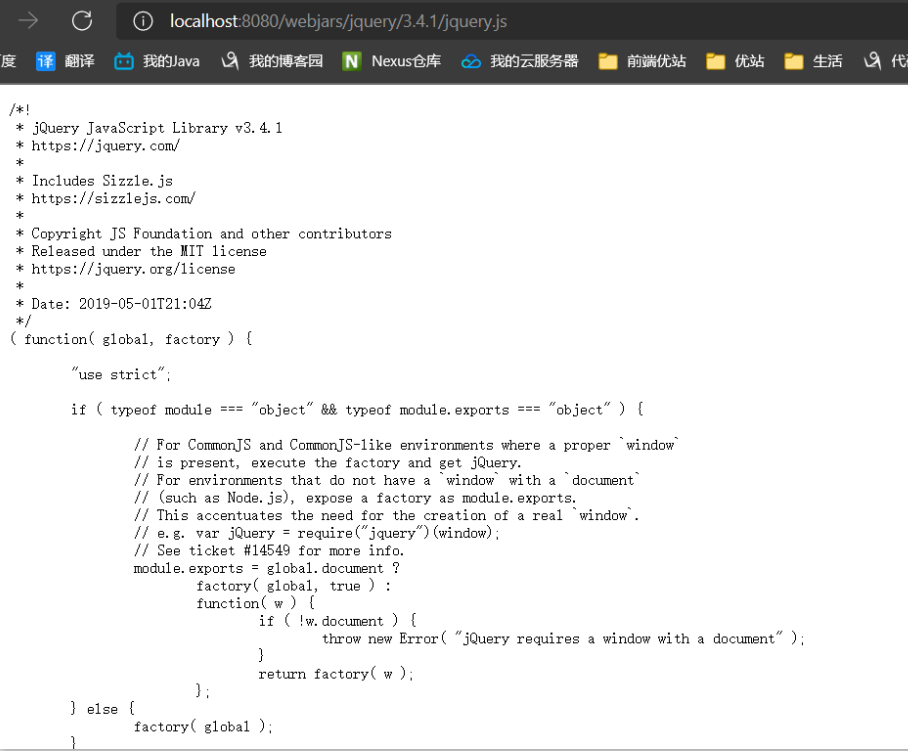Click the text "Includes Sizzle.js"
Screen dimensions: 908x751
102,181
